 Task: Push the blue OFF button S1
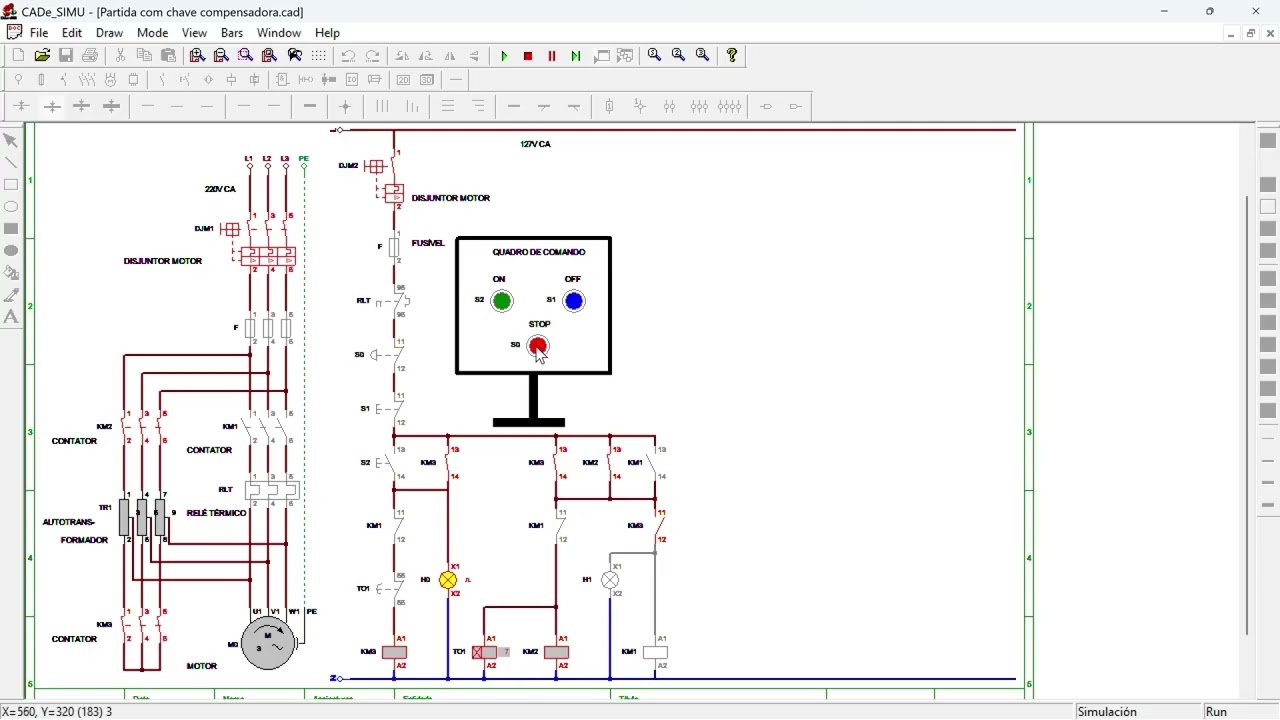[574, 301]
